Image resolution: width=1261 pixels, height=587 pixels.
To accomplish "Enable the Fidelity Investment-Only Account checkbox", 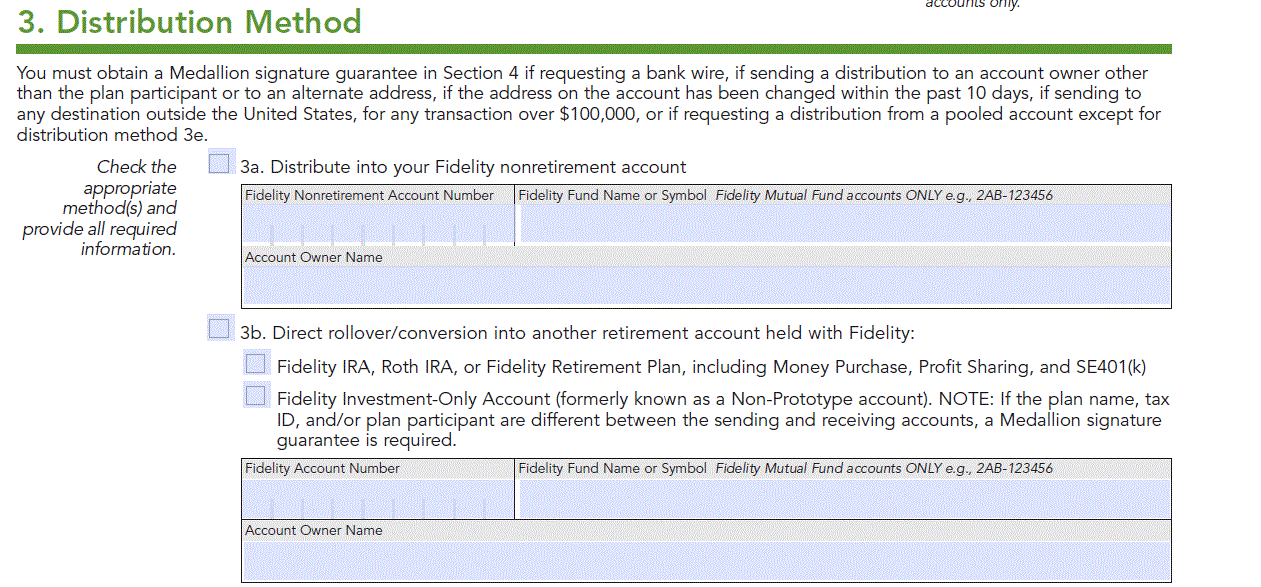I will 256,396.
